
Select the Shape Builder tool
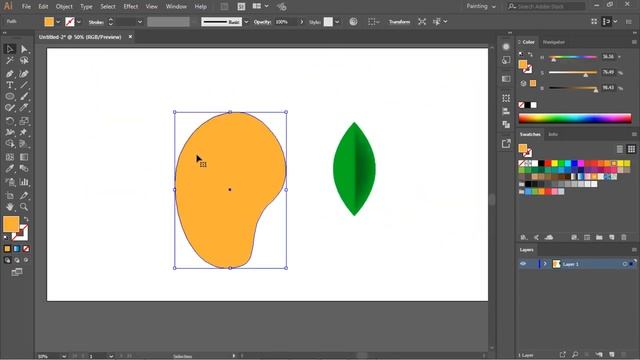pyautogui.click(x=10, y=144)
